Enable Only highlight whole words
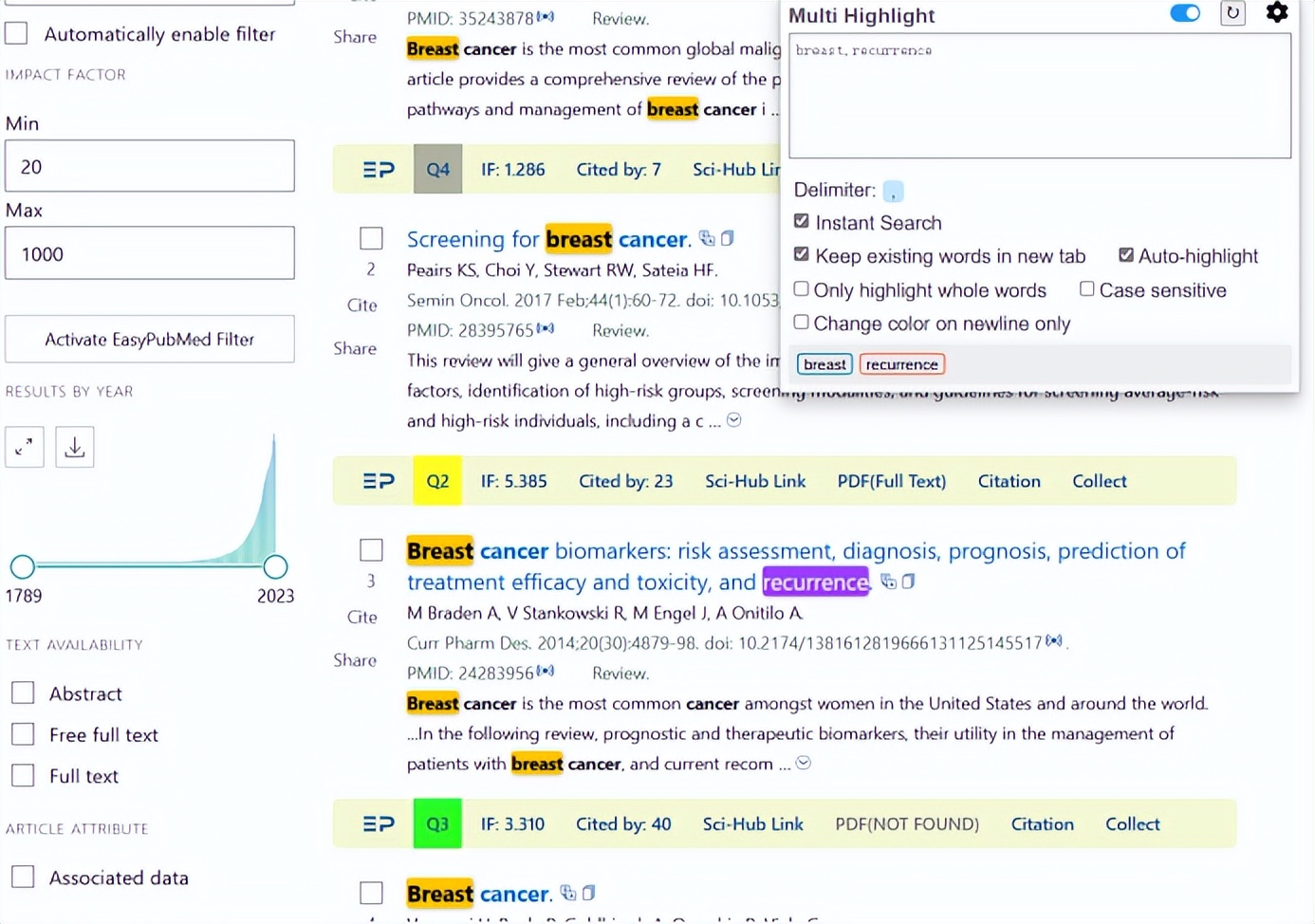Viewport: 1315px width, 924px height. coord(802,288)
